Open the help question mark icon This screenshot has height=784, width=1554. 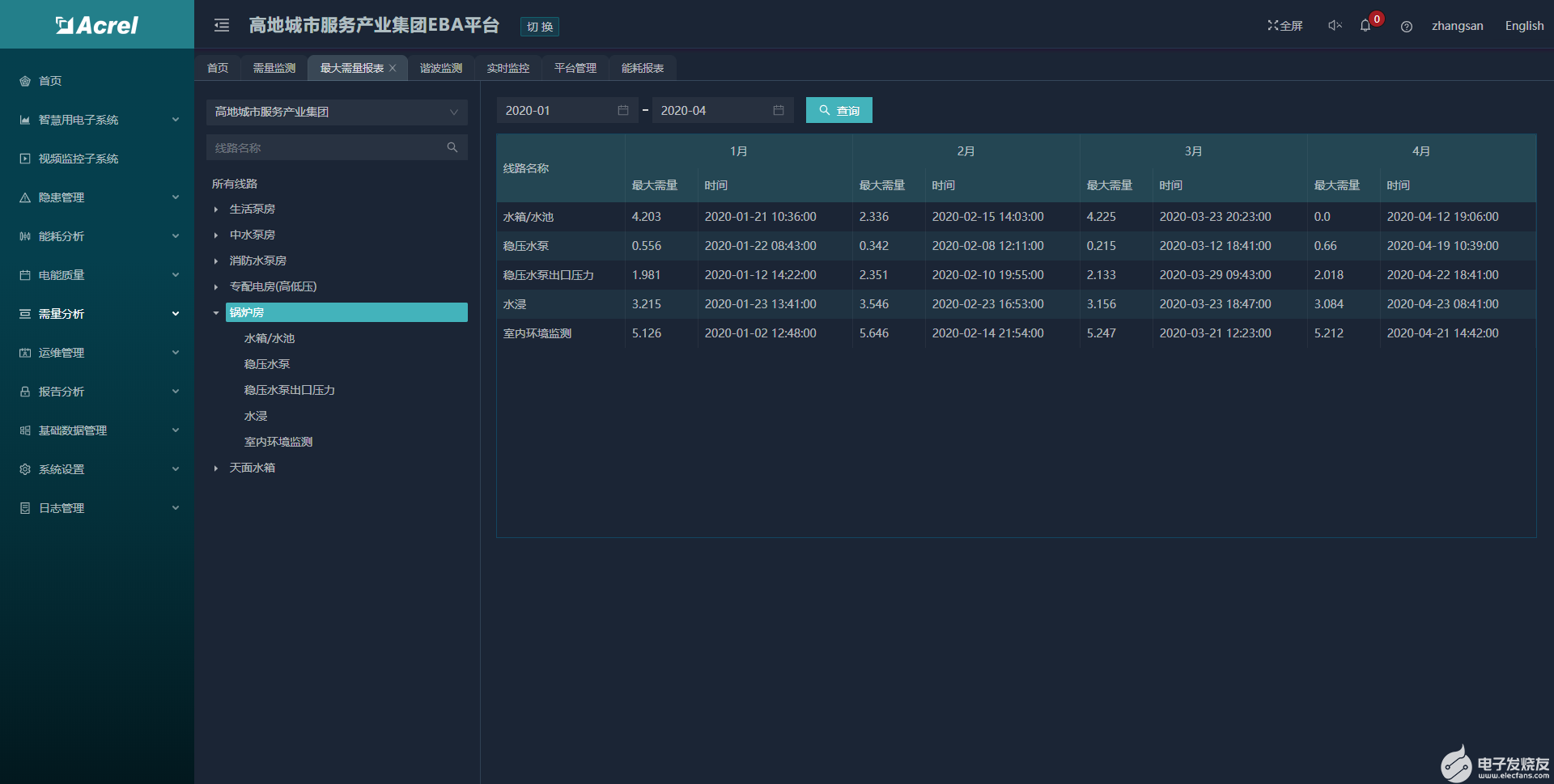click(1407, 27)
